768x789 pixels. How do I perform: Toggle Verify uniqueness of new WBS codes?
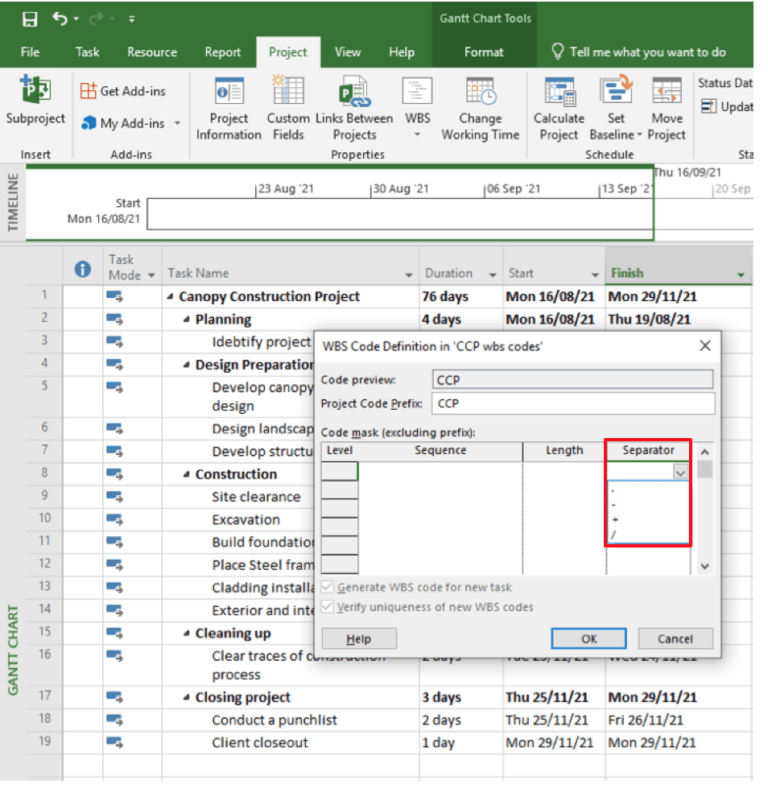[328, 607]
